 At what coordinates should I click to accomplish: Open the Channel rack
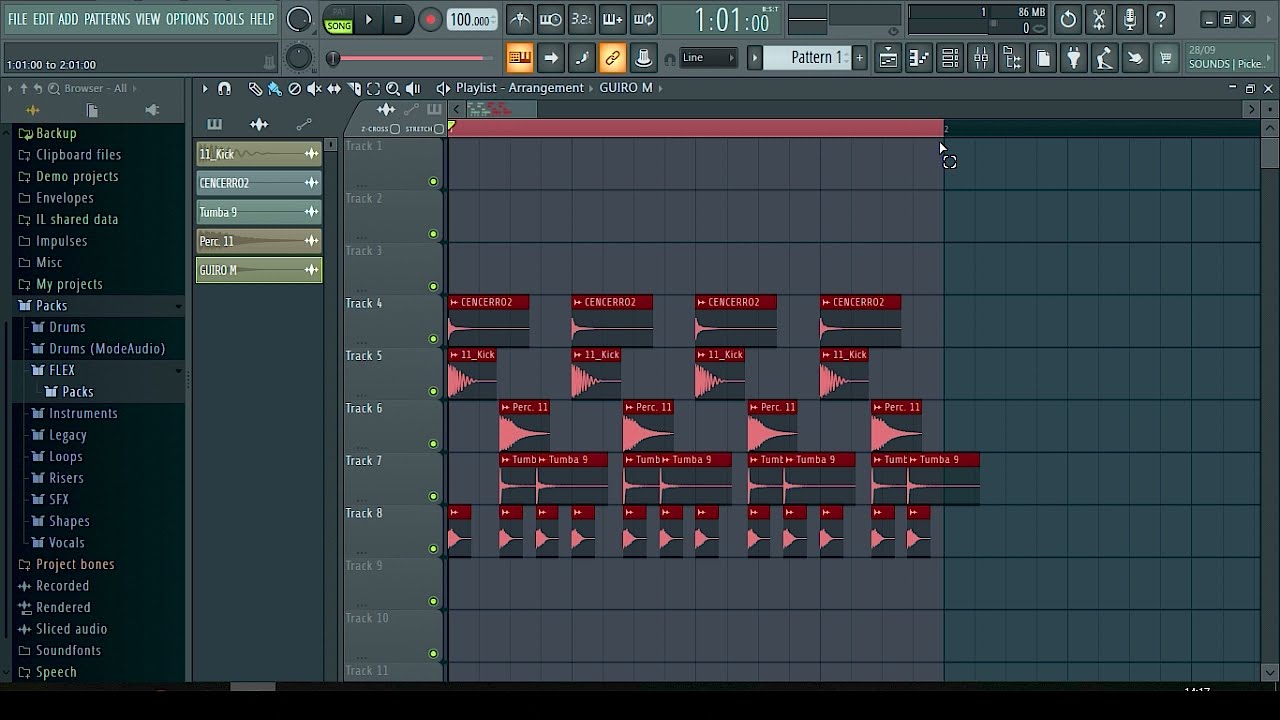(x=950, y=59)
